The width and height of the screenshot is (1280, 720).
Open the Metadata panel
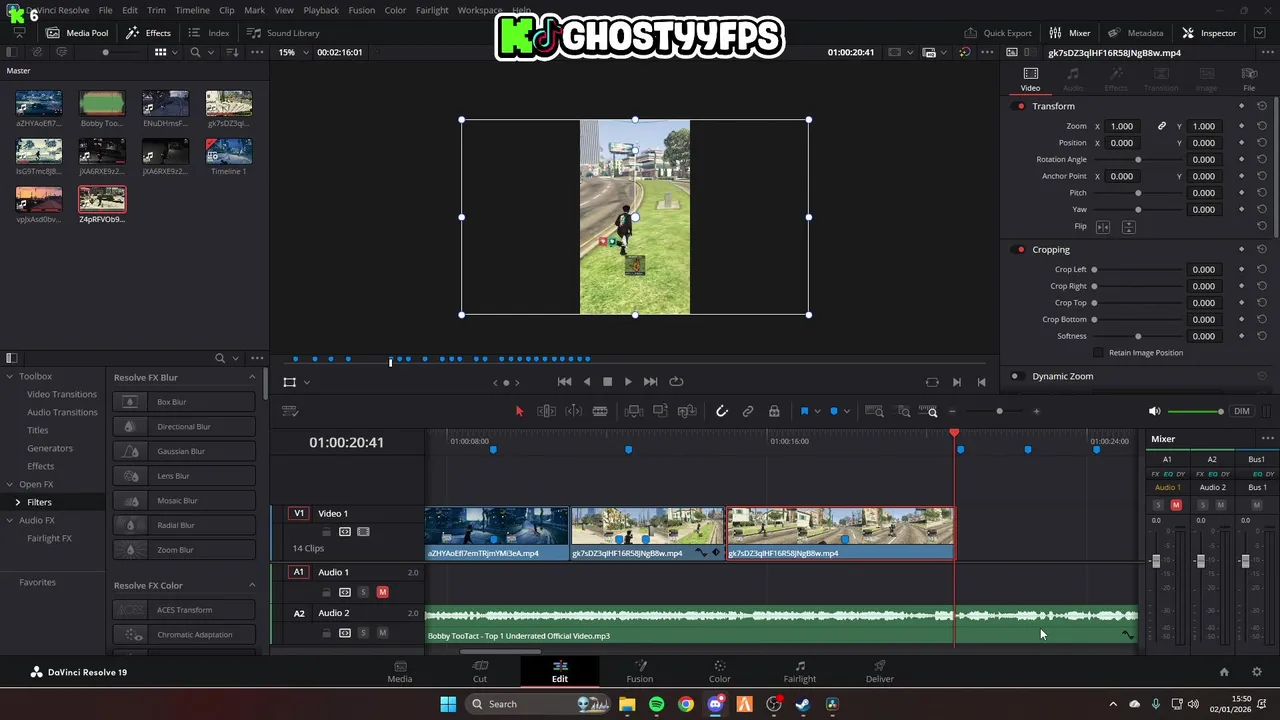point(1136,33)
